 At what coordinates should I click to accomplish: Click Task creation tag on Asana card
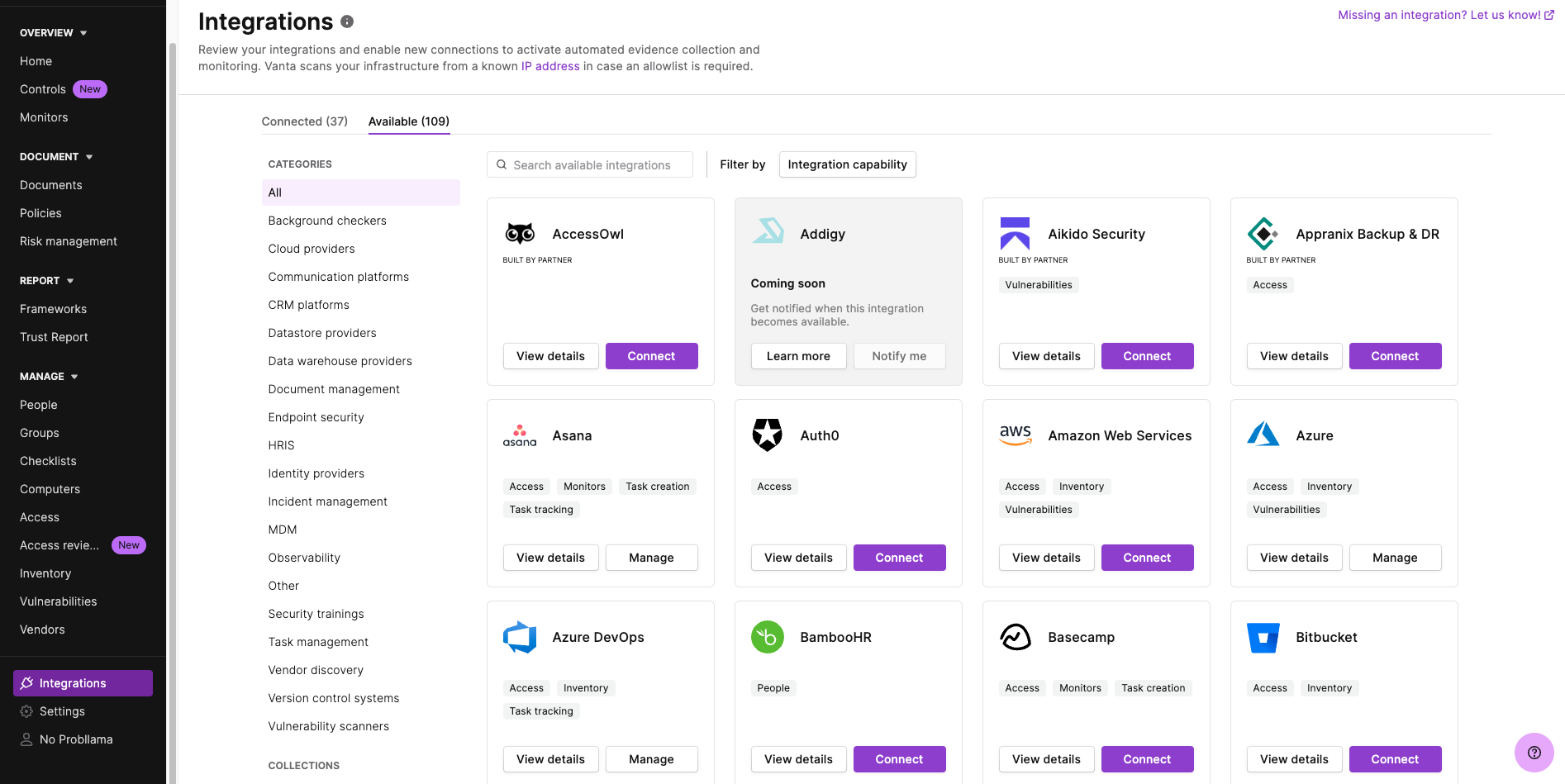tap(658, 487)
